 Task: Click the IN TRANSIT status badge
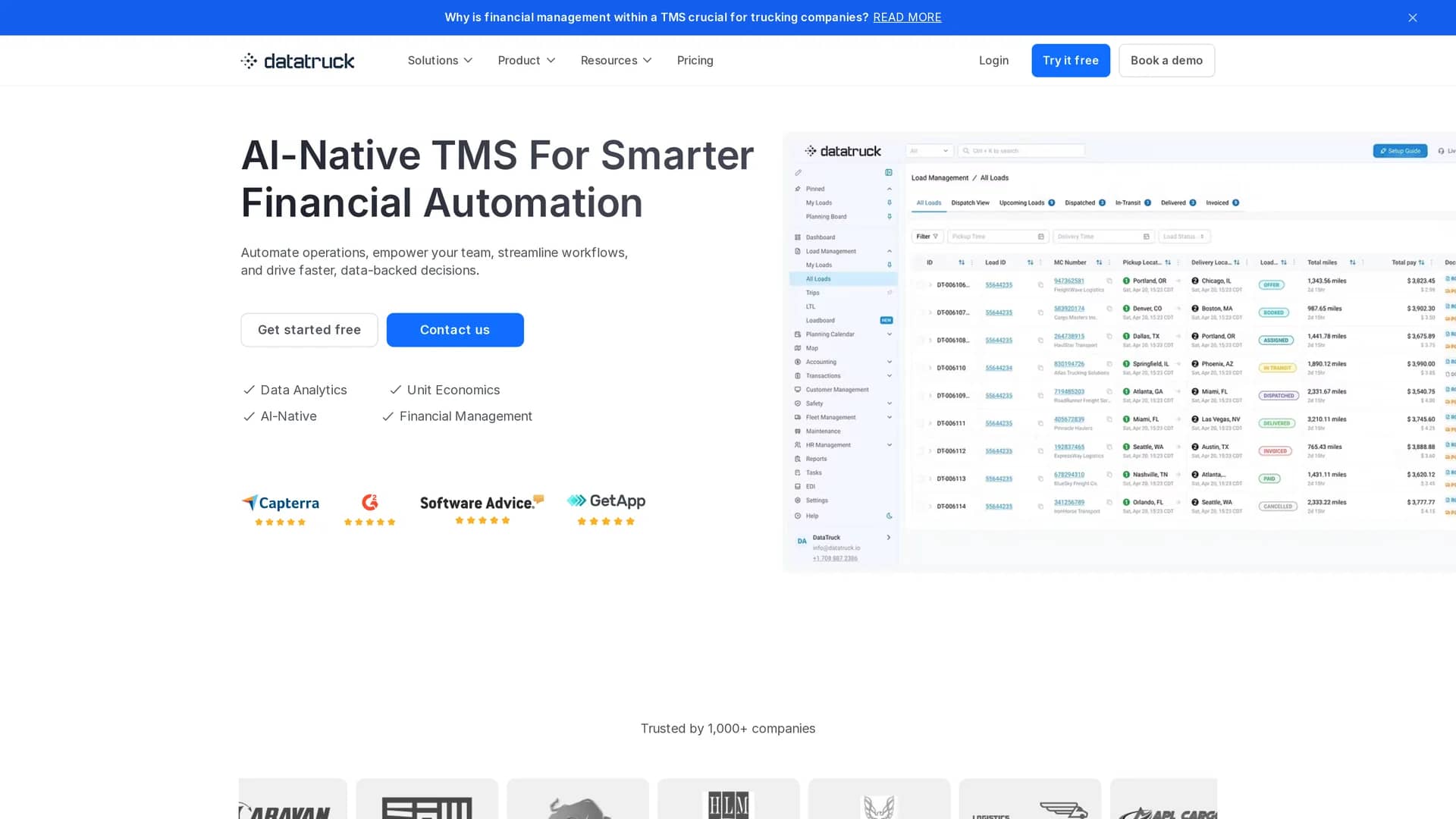1277,368
